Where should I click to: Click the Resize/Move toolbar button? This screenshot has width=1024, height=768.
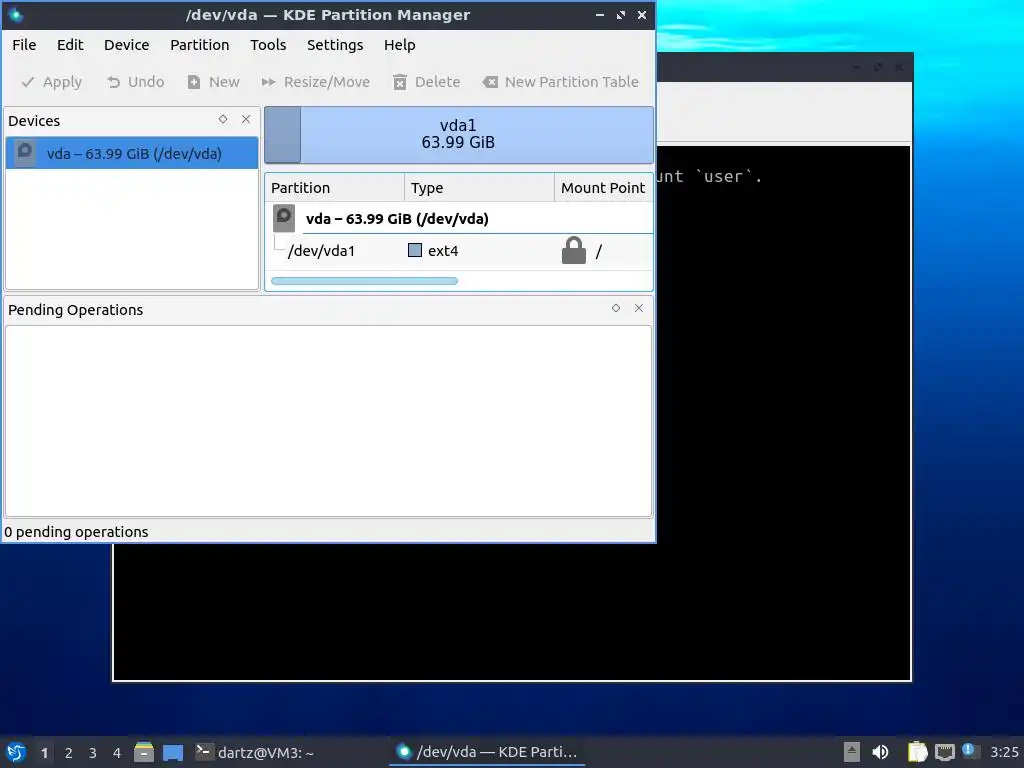pos(315,82)
